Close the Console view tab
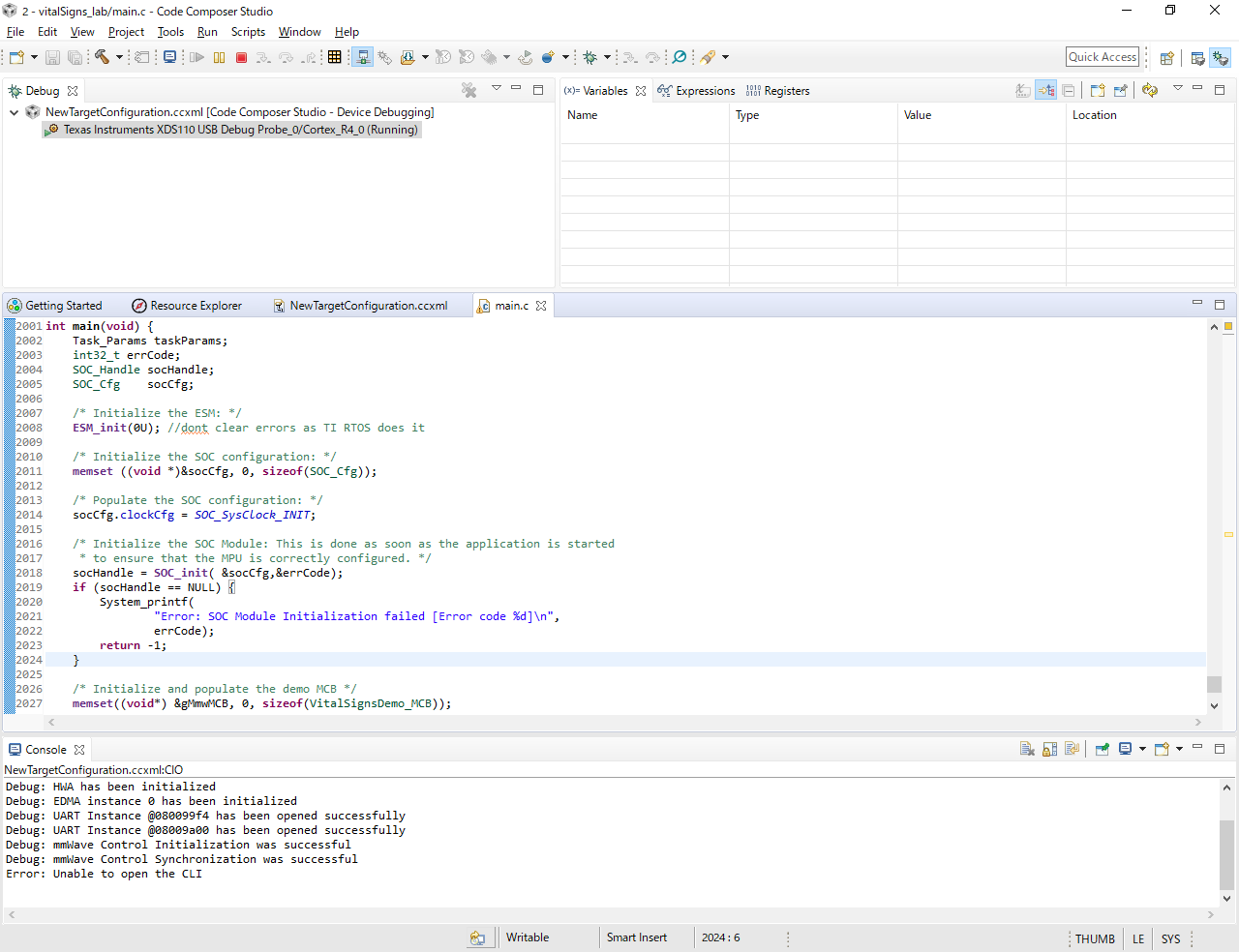The width and height of the screenshot is (1239, 952). [x=79, y=750]
